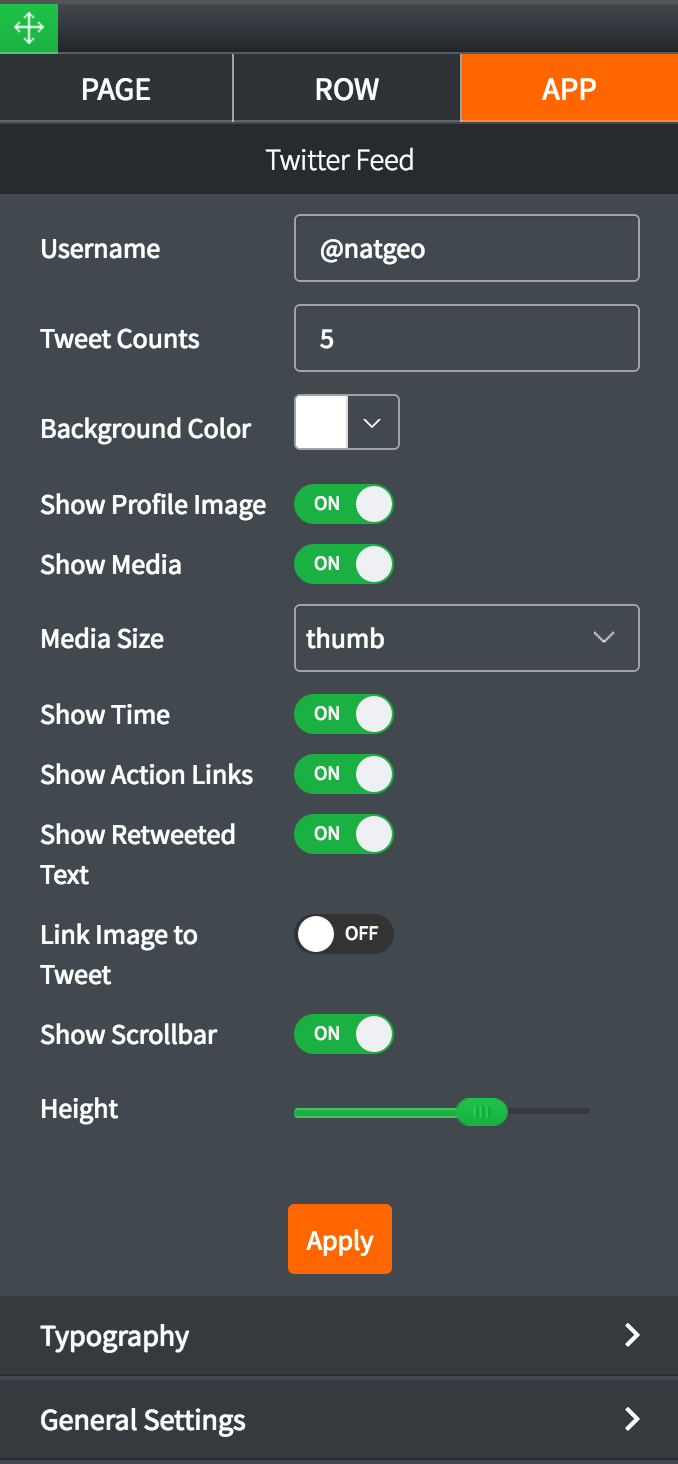Switch to the PAGE tab
The height and width of the screenshot is (1464, 678).
(116, 89)
